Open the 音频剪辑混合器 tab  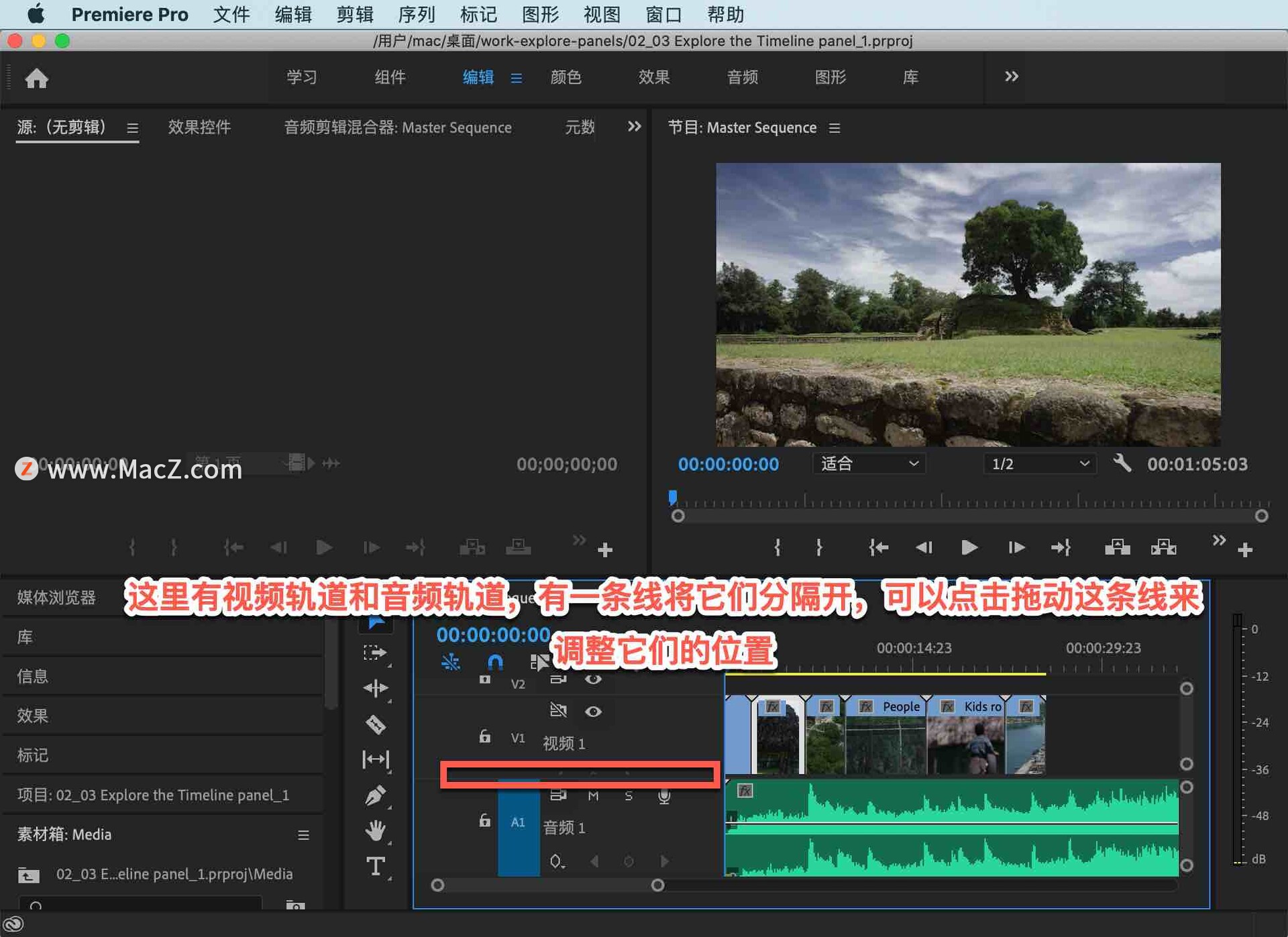tap(398, 127)
